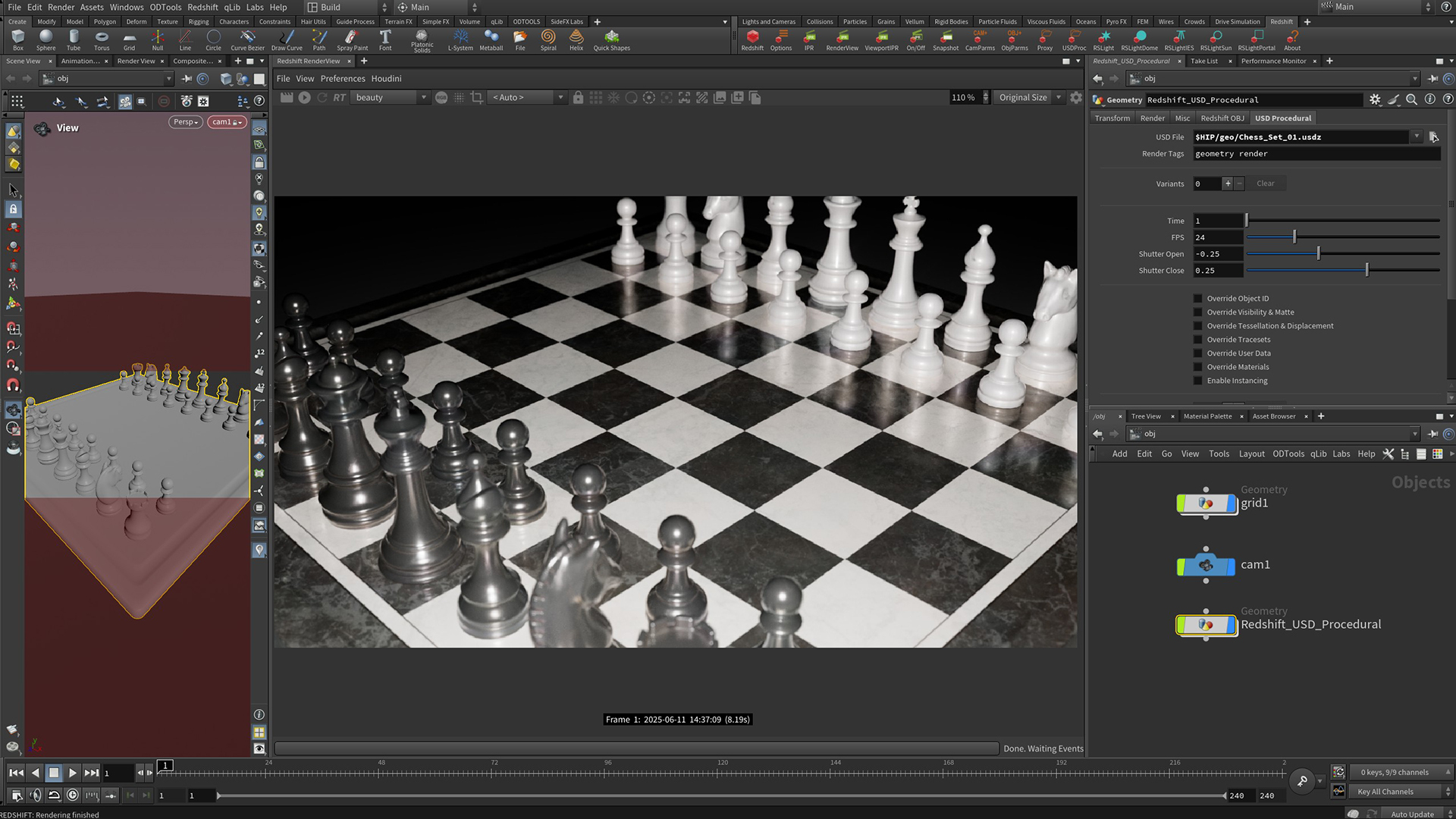Switch to the USD Procedural tab
Image resolution: width=1456 pixels, height=819 pixels.
(1283, 118)
